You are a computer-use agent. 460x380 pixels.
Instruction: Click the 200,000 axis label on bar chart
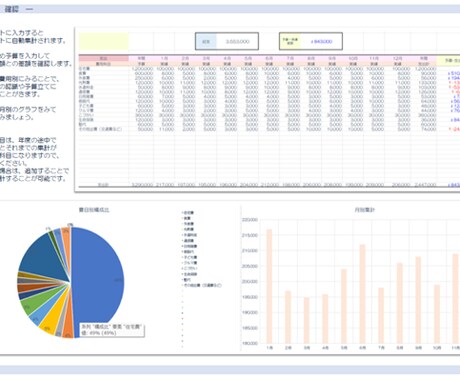[x=250, y=281]
